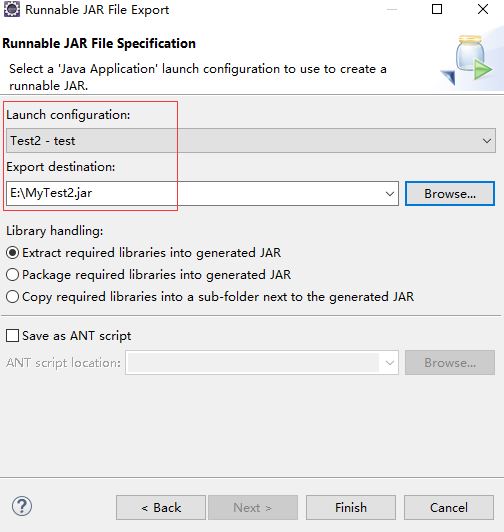Click the help question mark icon
The width and height of the screenshot is (504, 532).
point(22,507)
